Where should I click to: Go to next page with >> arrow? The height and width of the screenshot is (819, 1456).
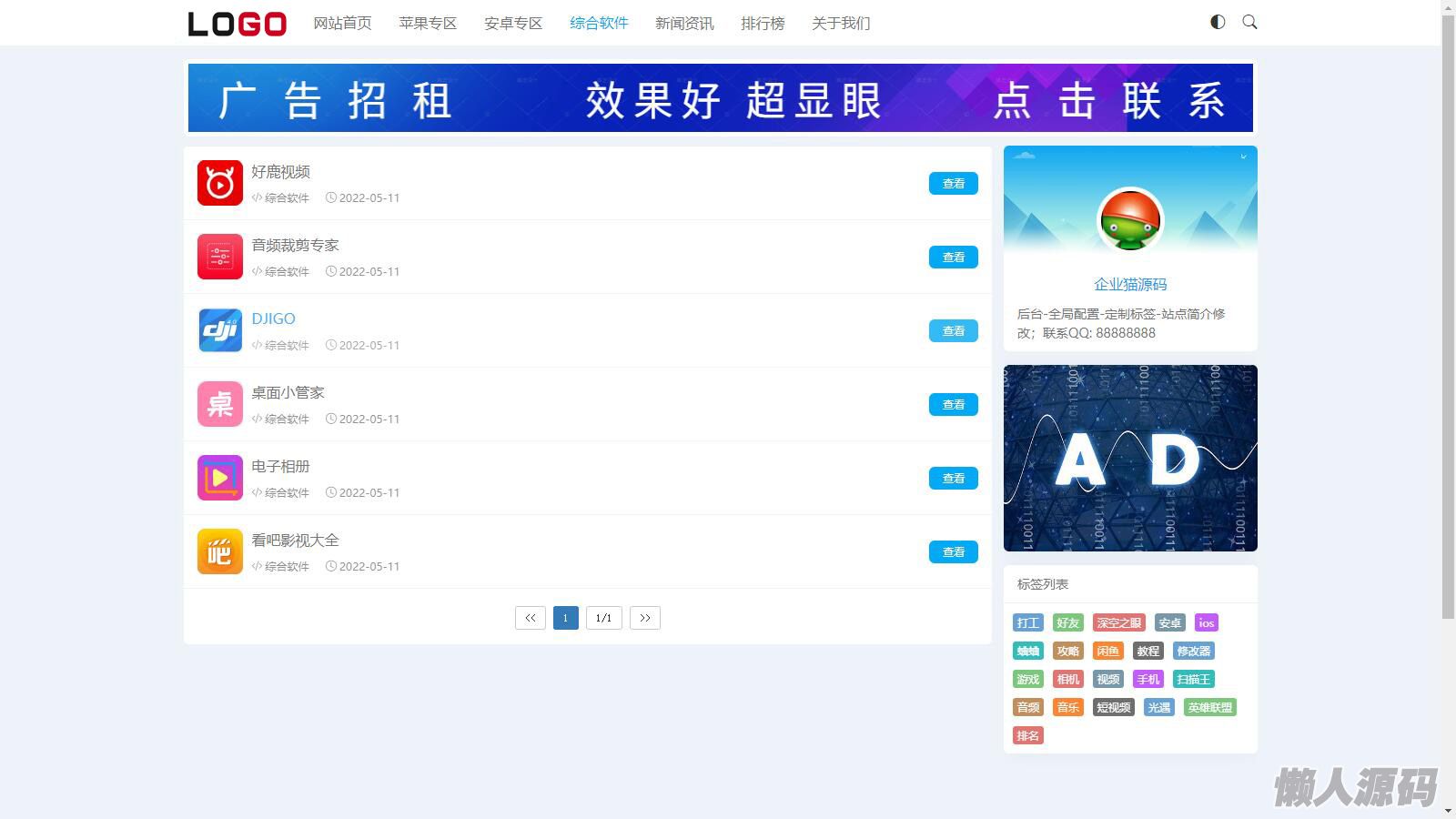click(x=644, y=618)
